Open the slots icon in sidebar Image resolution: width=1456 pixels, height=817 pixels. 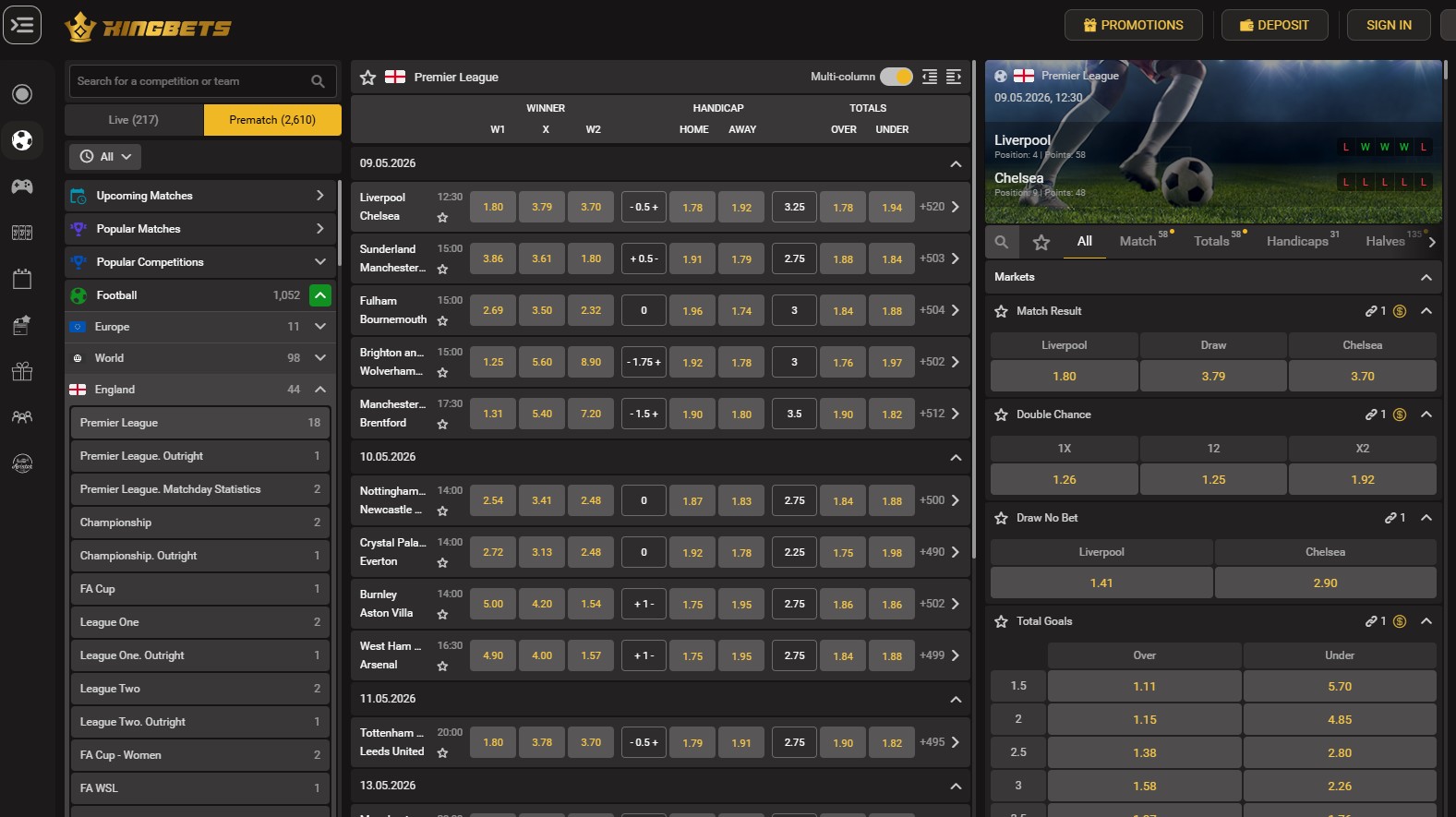point(22,233)
